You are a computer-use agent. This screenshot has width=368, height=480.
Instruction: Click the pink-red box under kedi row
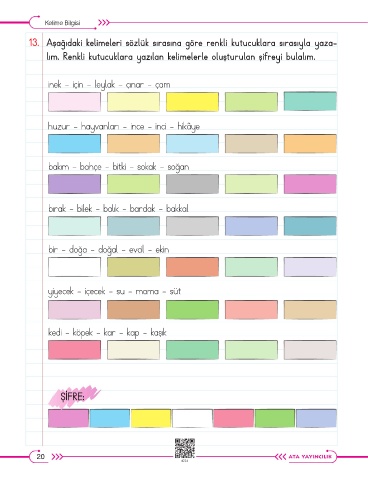(74, 350)
